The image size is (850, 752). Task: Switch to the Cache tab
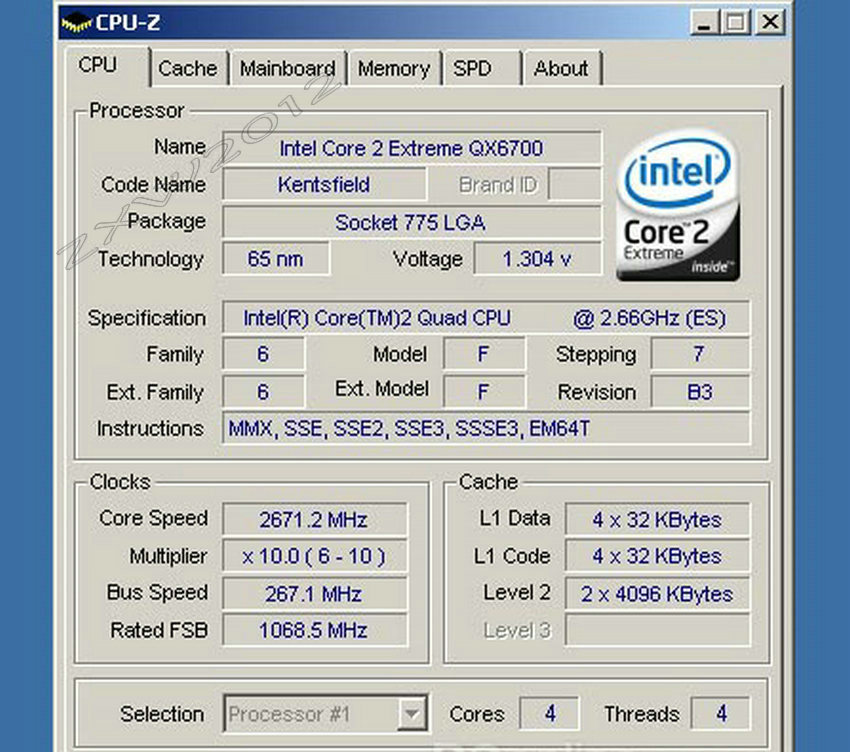[189, 68]
